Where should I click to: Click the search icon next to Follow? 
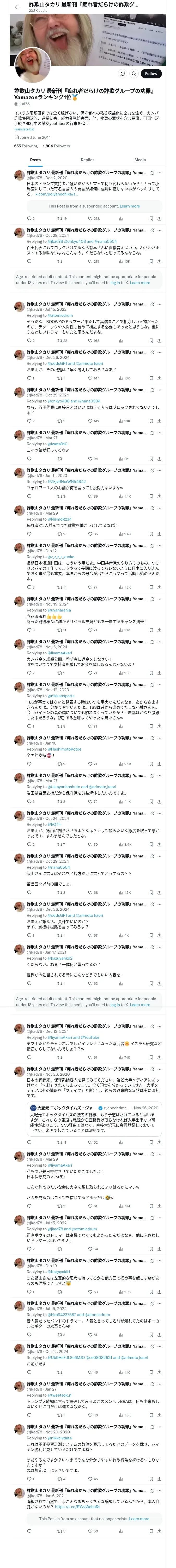(133, 74)
